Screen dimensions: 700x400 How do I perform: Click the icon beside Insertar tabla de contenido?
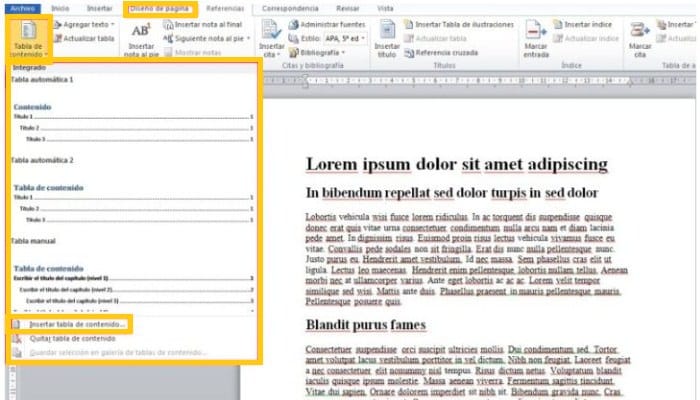[17, 324]
